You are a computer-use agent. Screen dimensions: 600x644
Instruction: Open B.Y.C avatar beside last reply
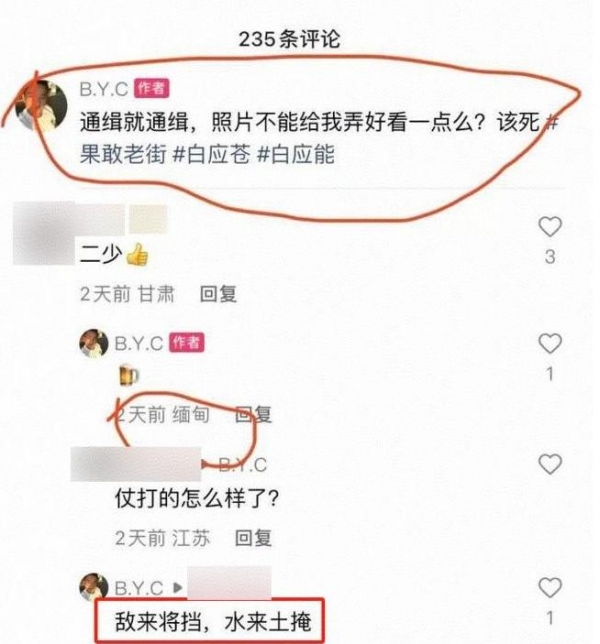[x=94, y=587]
